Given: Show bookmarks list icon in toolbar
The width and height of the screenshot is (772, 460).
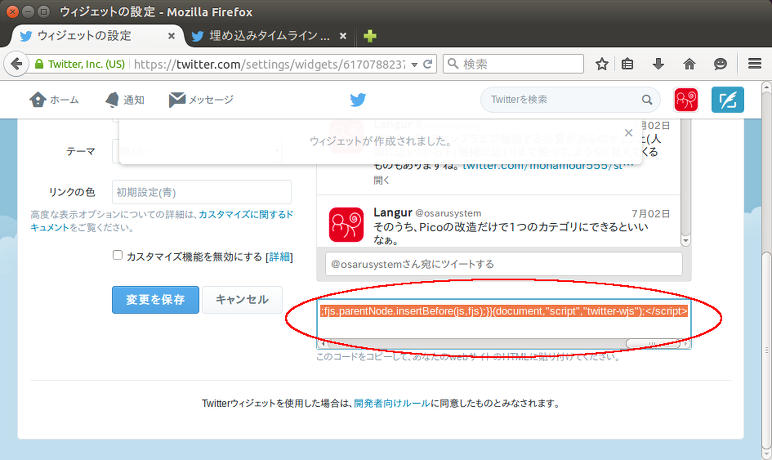Looking at the screenshot, I should 627,64.
